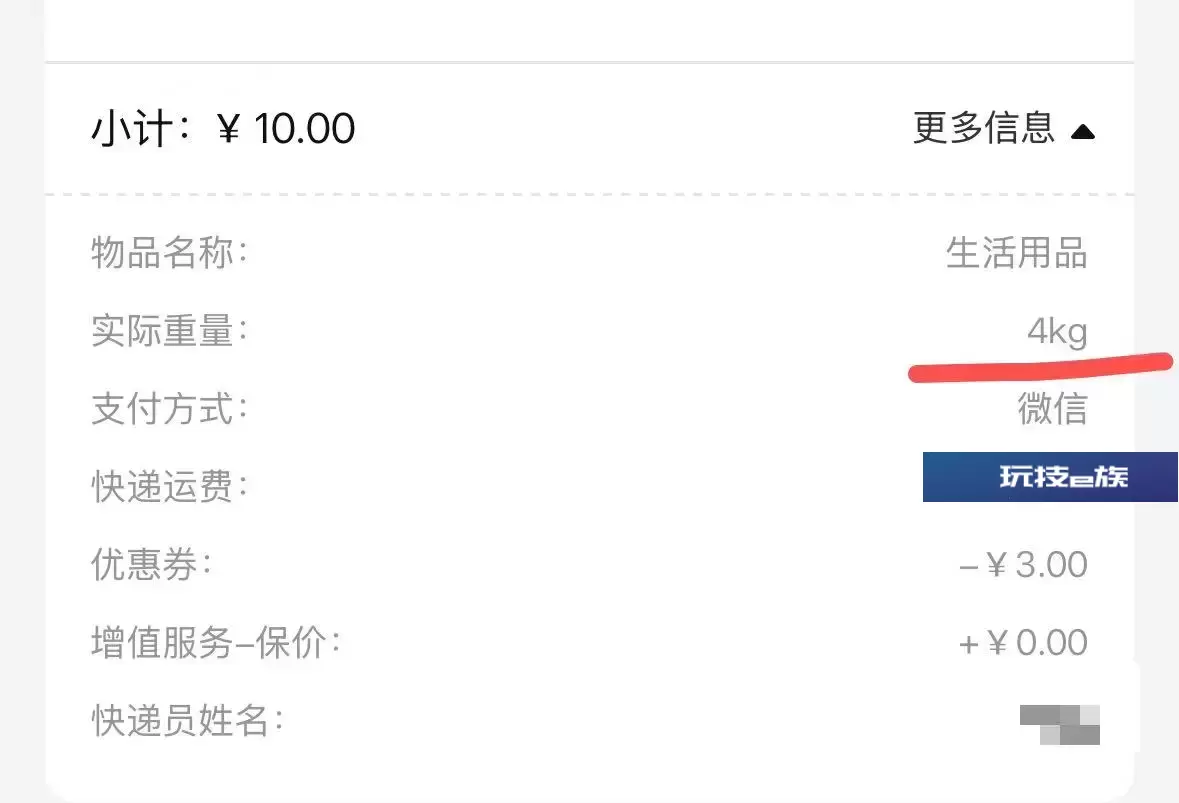1179x803 pixels.
Task: Click the dashed divider below subtotal
Action: tap(590, 195)
